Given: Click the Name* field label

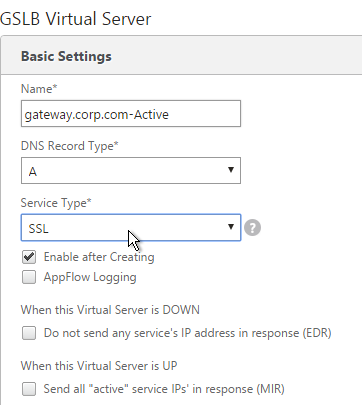Looking at the screenshot, I should 39,89.
